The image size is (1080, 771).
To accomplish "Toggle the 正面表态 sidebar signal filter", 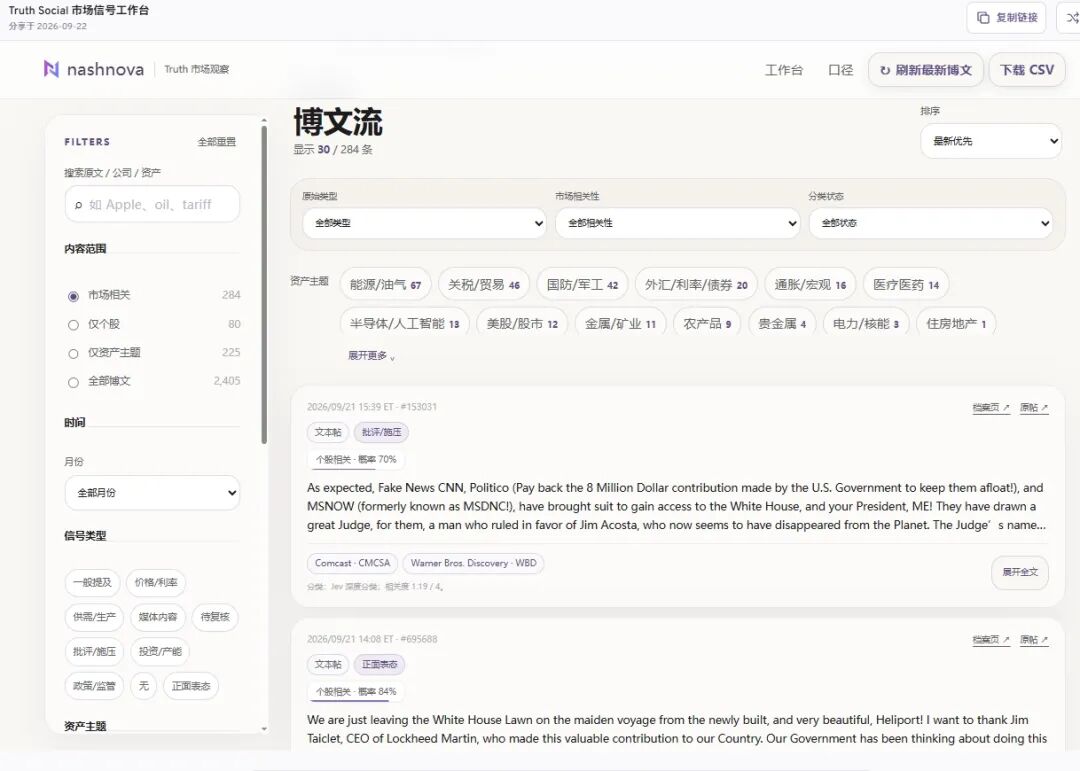I will [191, 686].
